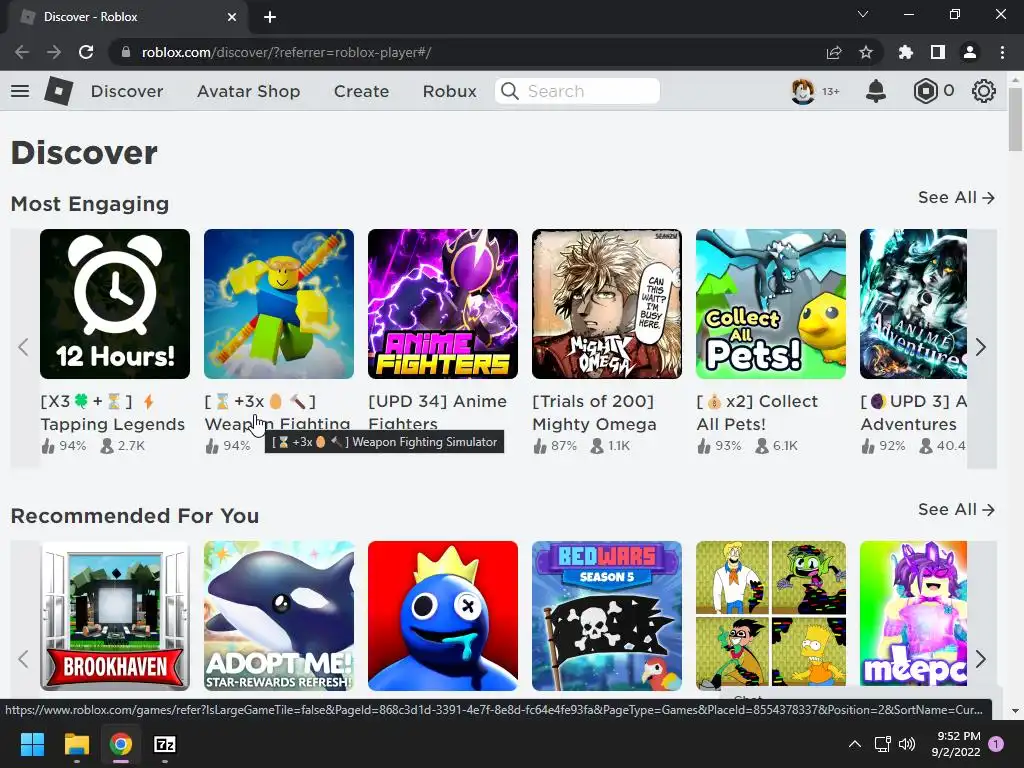Open the Anime Adventures thumbnail
The image size is (1024, 768).
[x=913, y=304]
